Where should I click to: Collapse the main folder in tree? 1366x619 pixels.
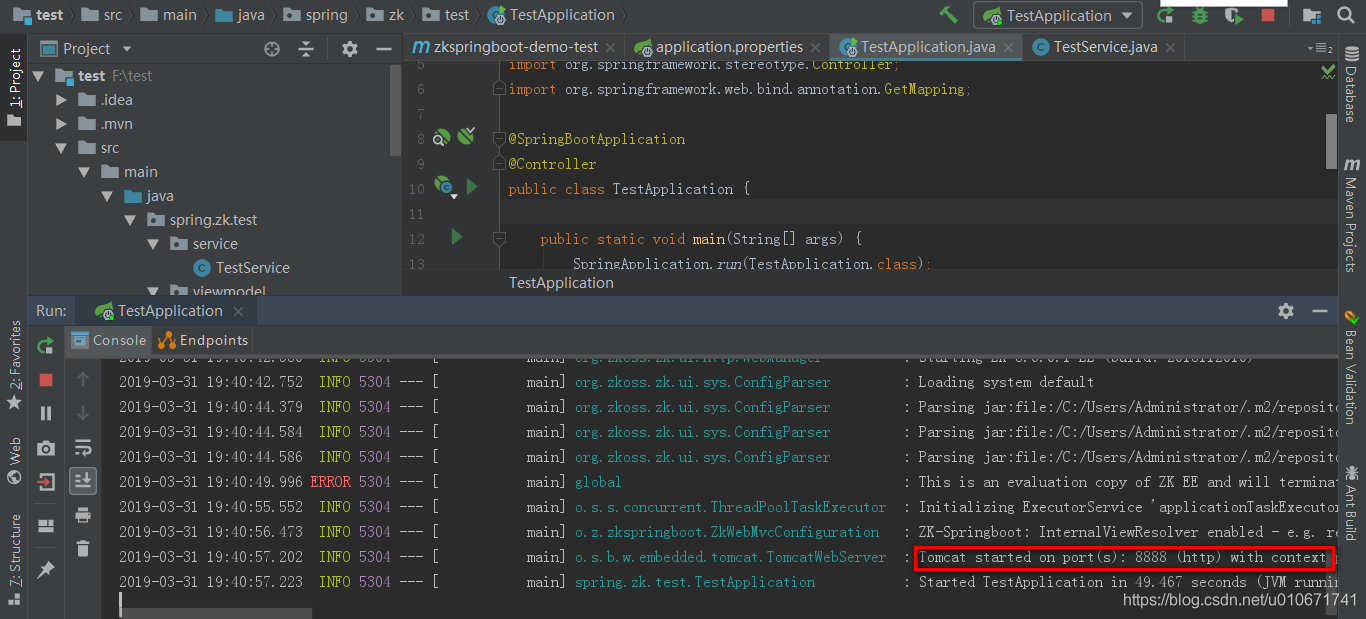coord(85,172)
